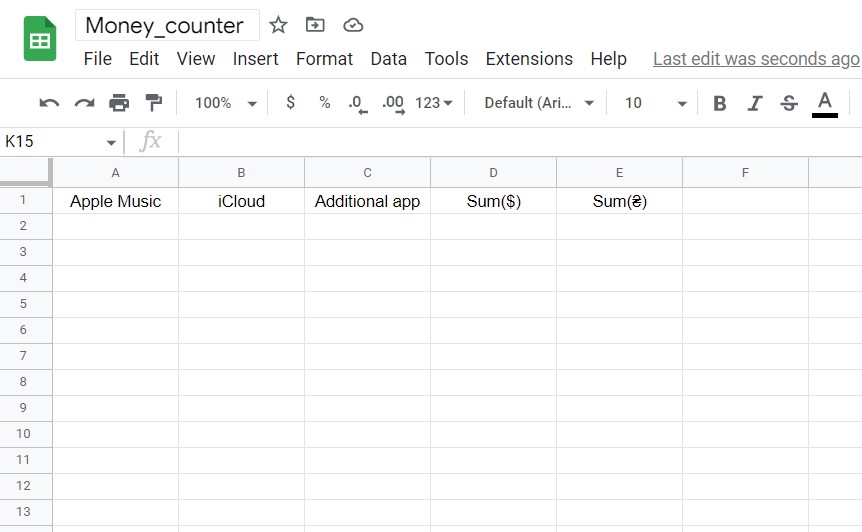Image resolution: width=862 pixels, height=532 pixels.
Task: Decrease decimal places button
Action: pyautogui.click(x=358, y=103)
